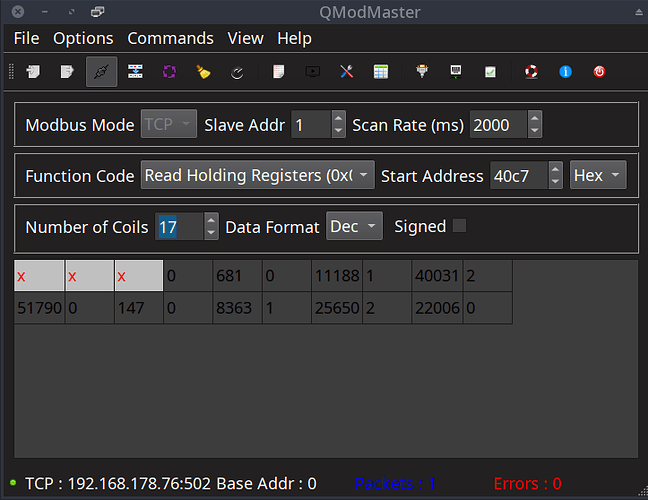Select the table cell showing 51790
Screen dimensions: 648x500
point(39,308)
